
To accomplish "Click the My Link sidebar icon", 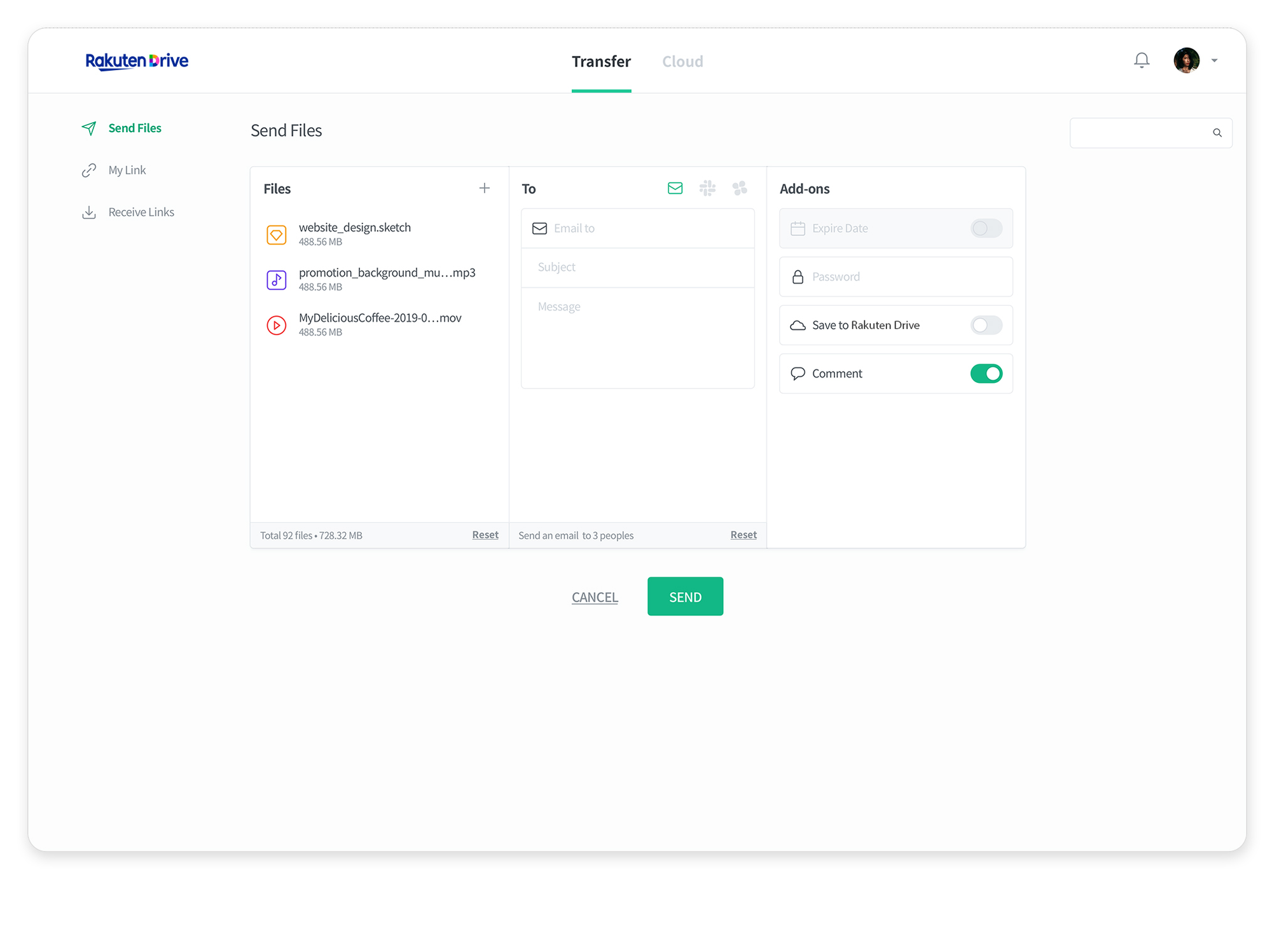I will point(89,170).
